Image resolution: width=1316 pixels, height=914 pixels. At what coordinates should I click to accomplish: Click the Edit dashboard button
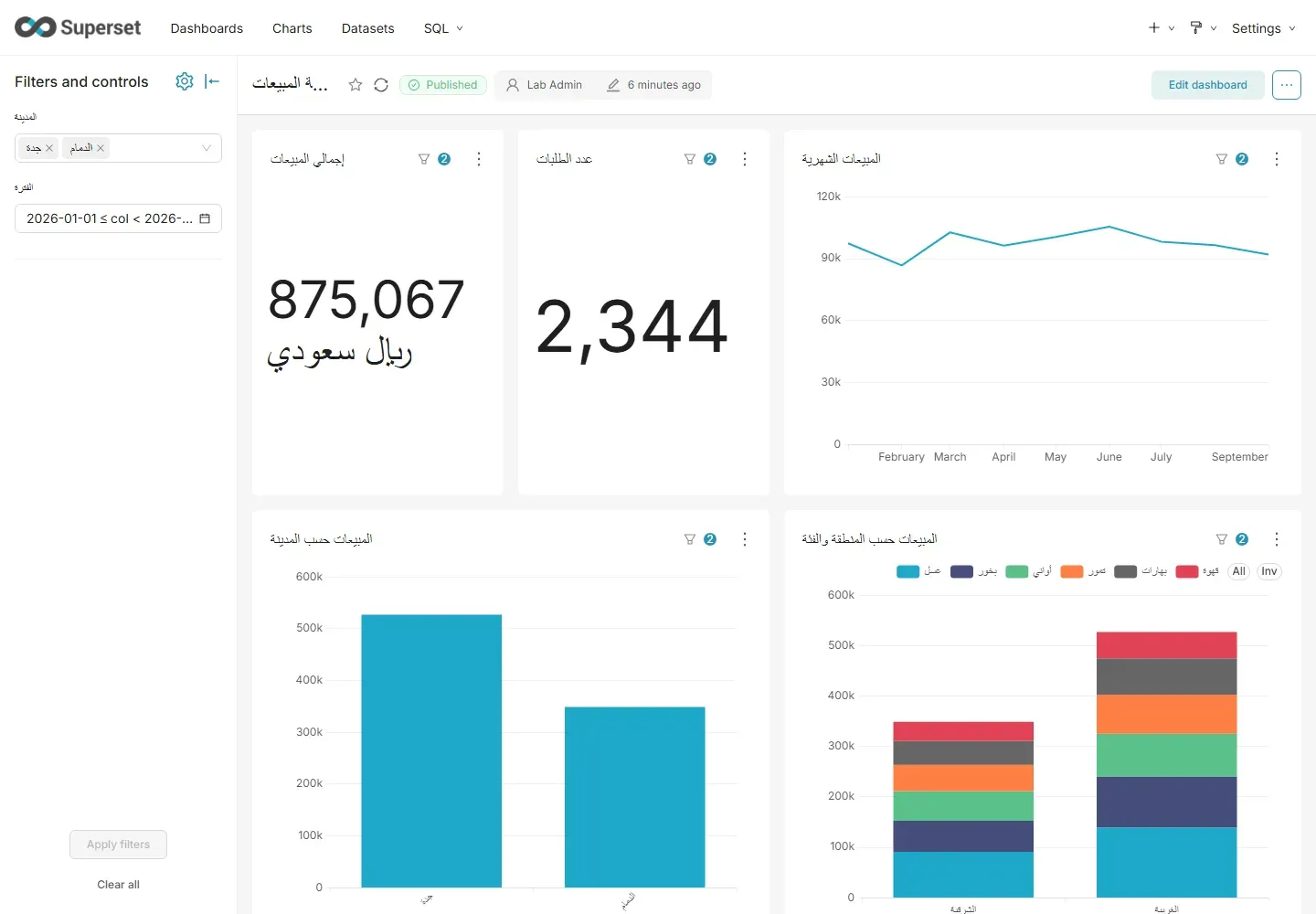(1207, 85)
